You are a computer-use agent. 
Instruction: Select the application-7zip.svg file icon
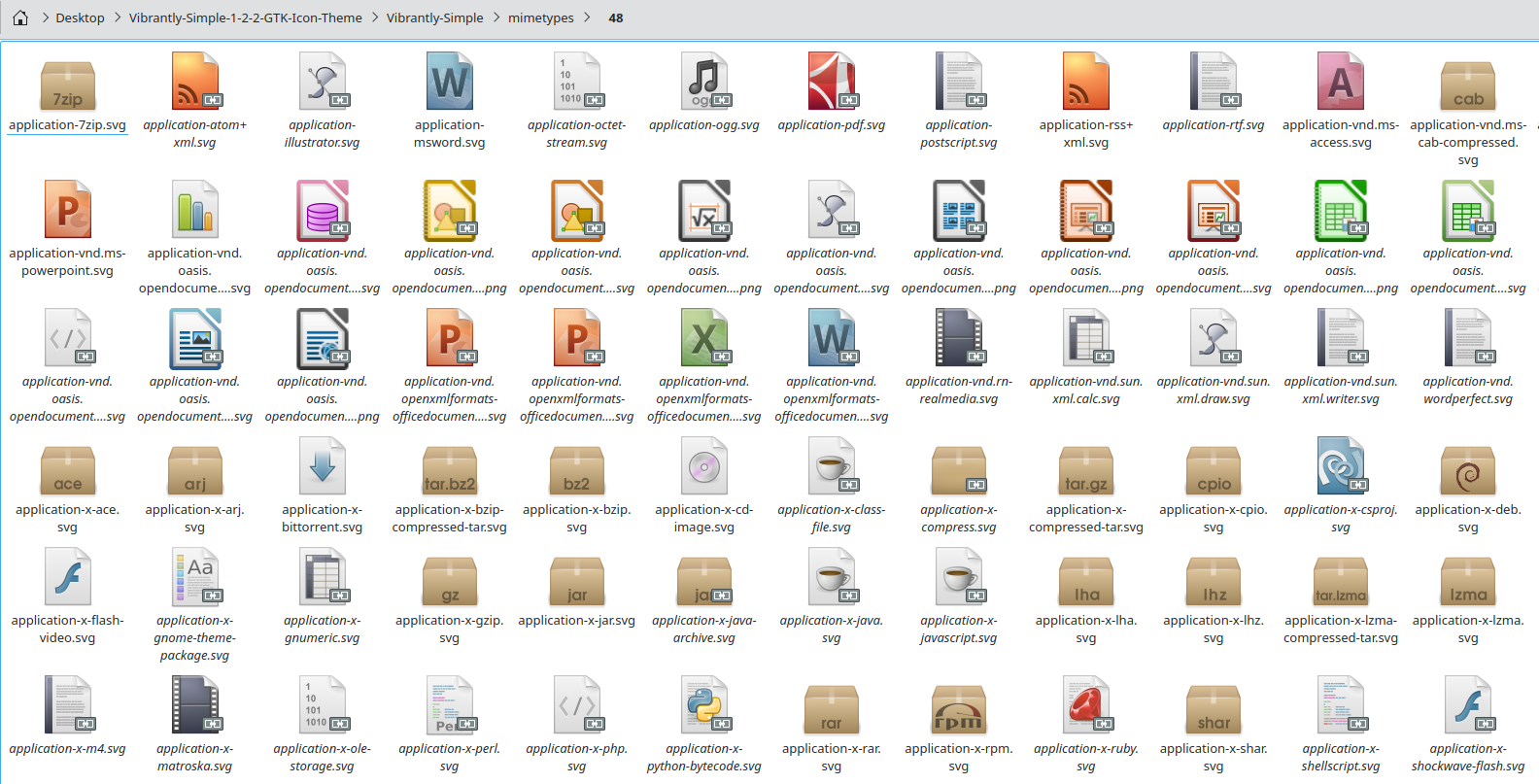(67, 84)
